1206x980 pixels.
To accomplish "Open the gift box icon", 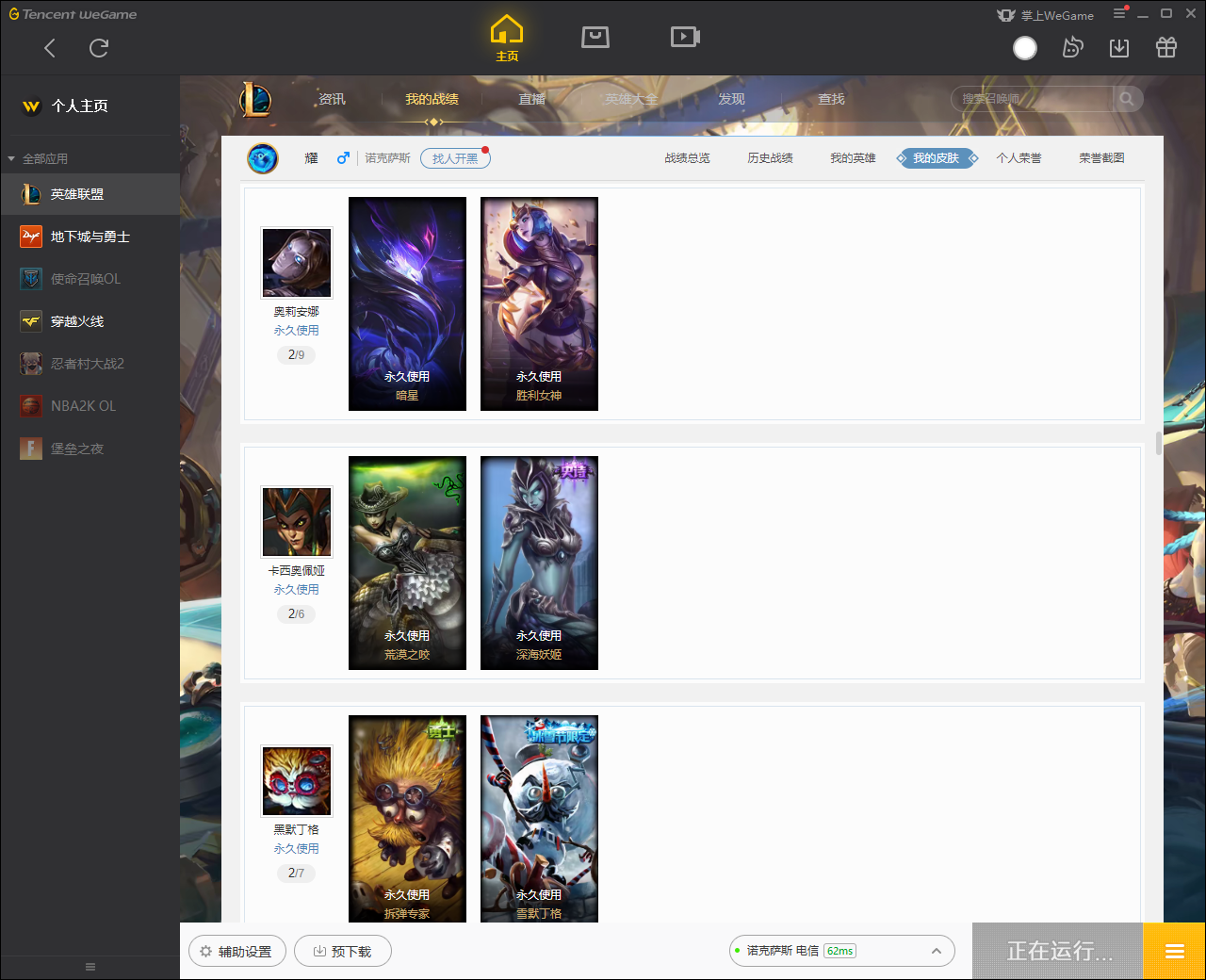I will [x=1166, y=47].
